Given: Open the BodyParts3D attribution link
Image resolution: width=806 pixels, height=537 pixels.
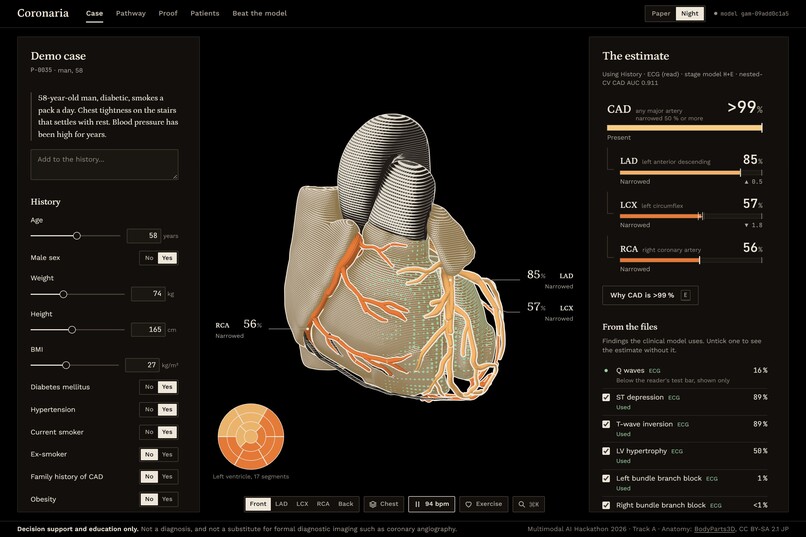Looking at the screenshot, I should pos(715,529).
